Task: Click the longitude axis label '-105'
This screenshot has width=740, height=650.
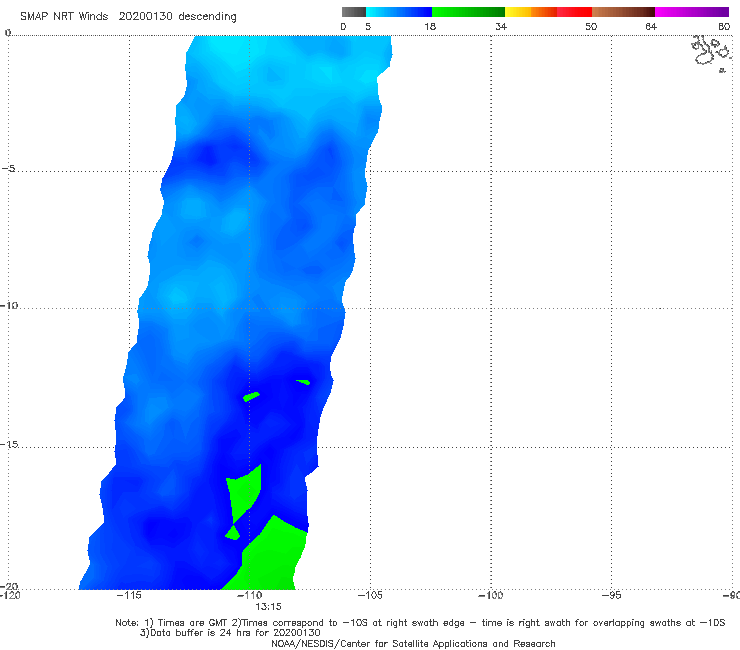Action: pyautogui.click(x=370, y=595)
